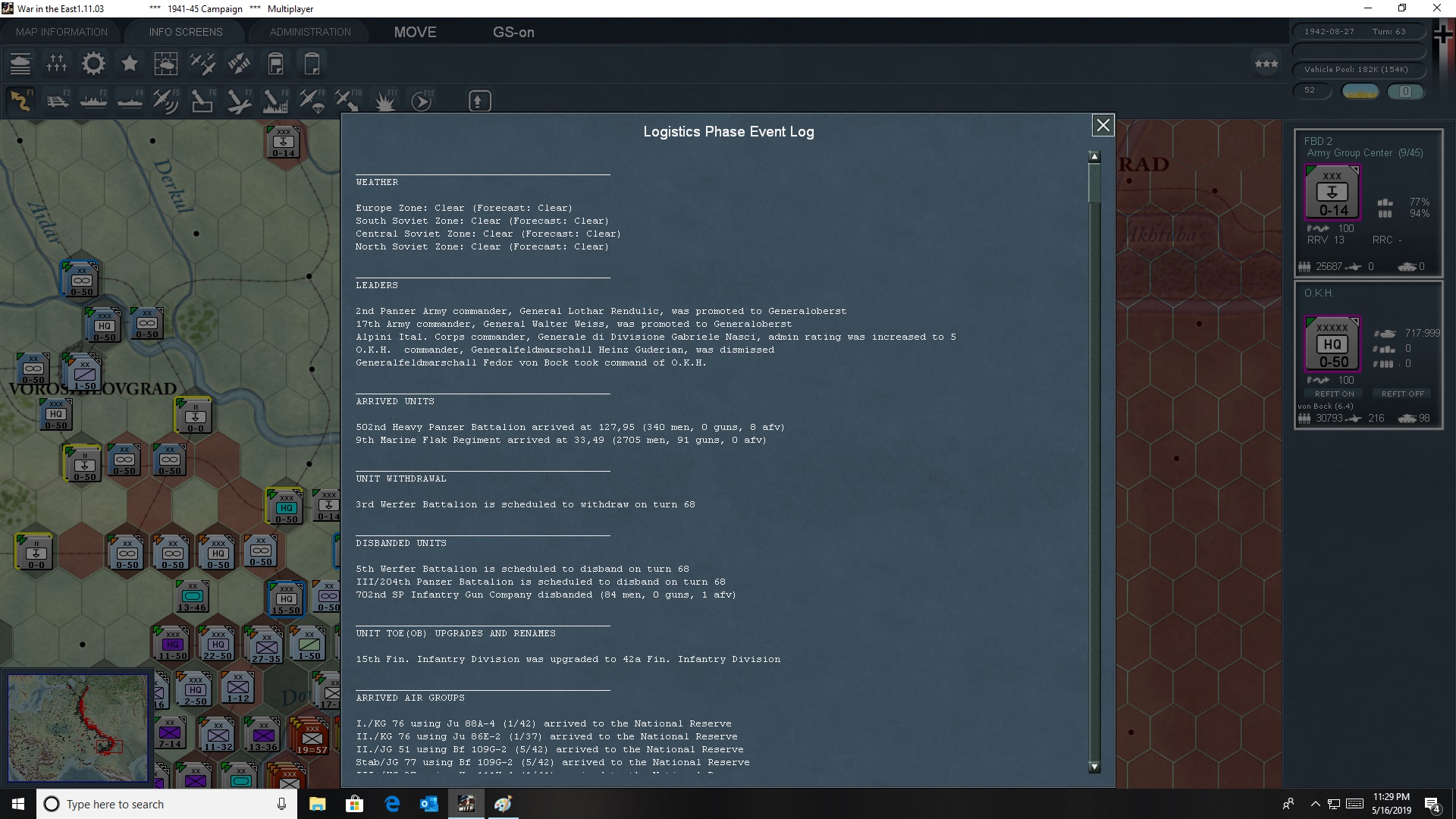Open Outlook from the taskbar
Image resolution: width=1456 pixels, height=819 pixels.
click(429, 804)
